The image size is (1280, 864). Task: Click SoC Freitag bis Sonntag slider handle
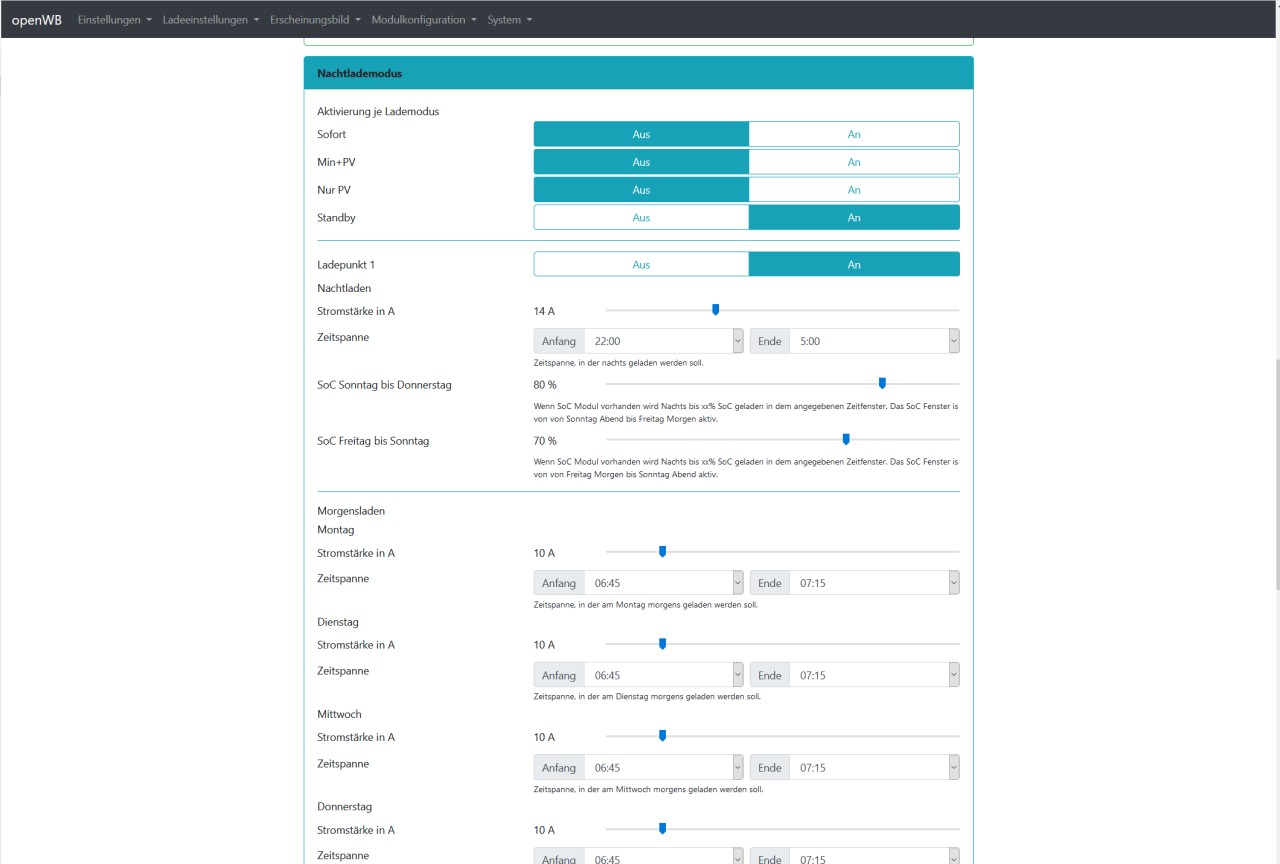click(x=846, y=439)
